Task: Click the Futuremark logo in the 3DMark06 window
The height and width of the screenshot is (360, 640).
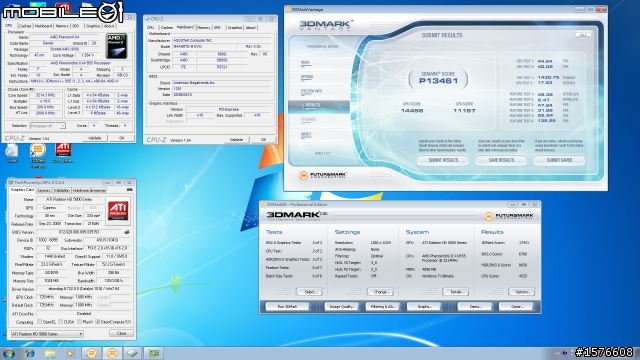Action: tap(509, 216)
